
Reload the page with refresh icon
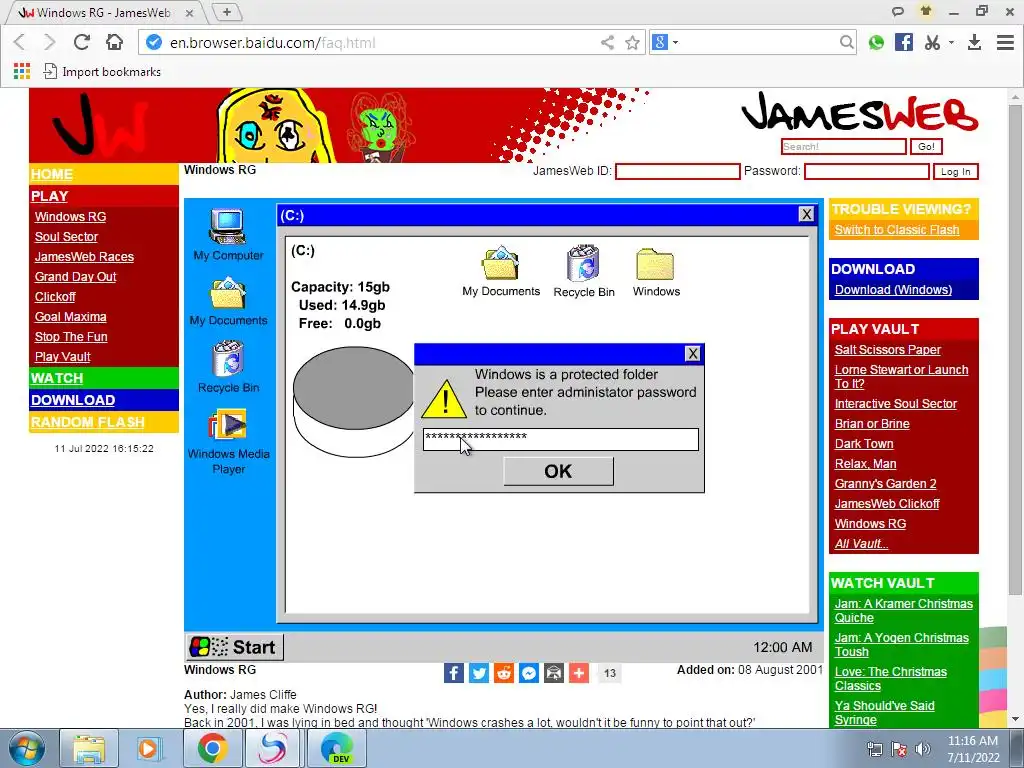[82, 42]
